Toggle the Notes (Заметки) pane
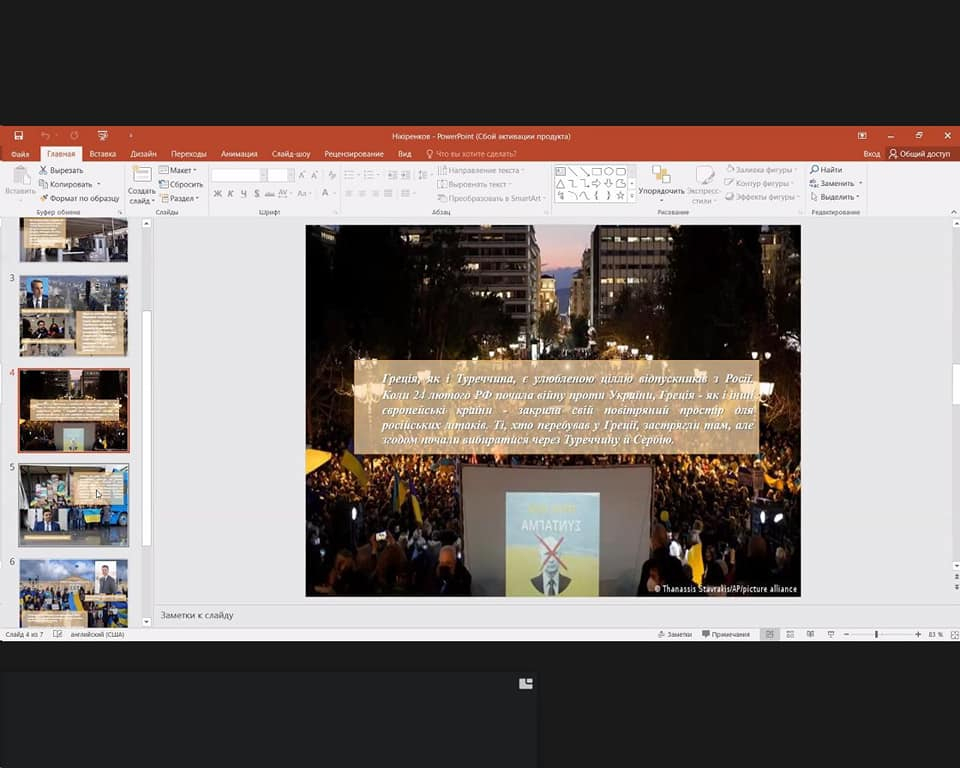 click(x=675, y=634)
